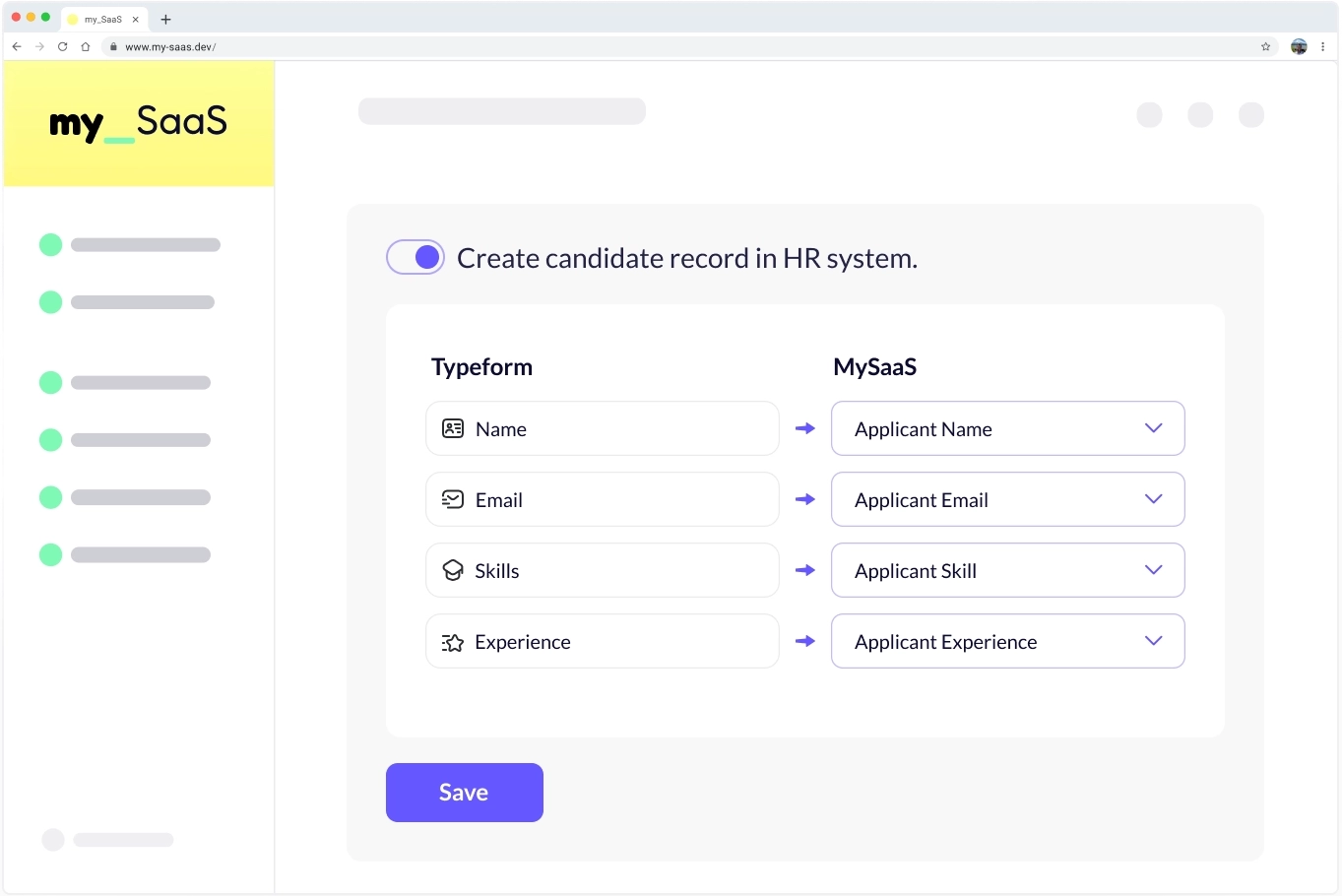Open a new browser tab

pos(166,19)
